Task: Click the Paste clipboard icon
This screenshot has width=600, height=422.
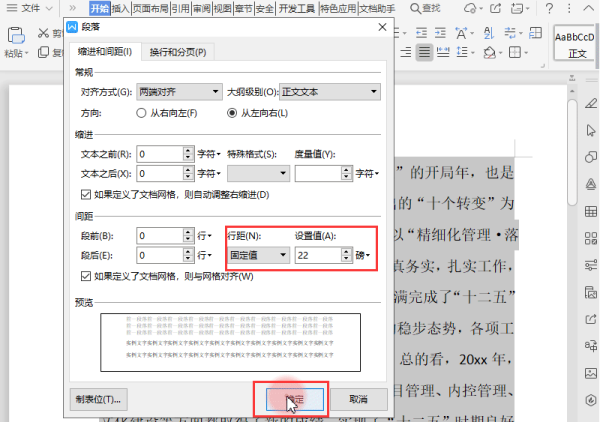Action: coord(16,36)
